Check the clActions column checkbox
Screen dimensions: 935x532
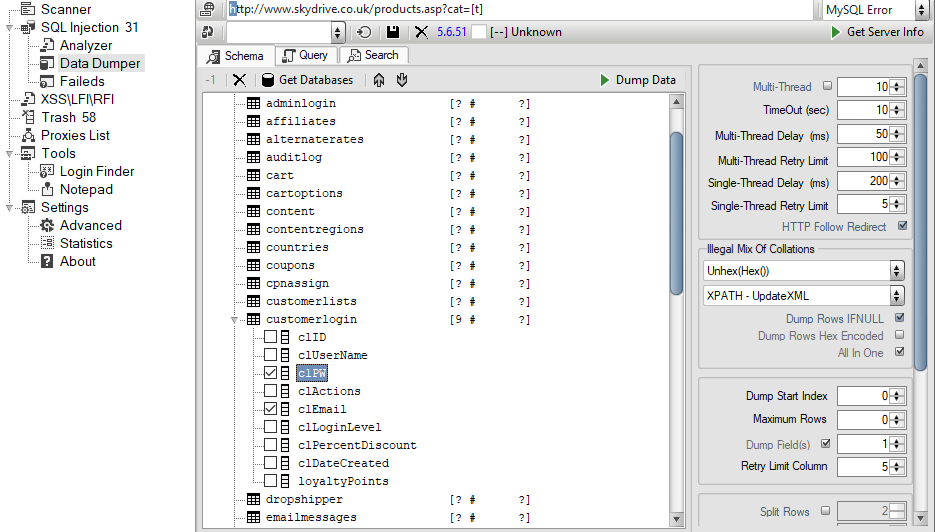(x=271, y=391)
